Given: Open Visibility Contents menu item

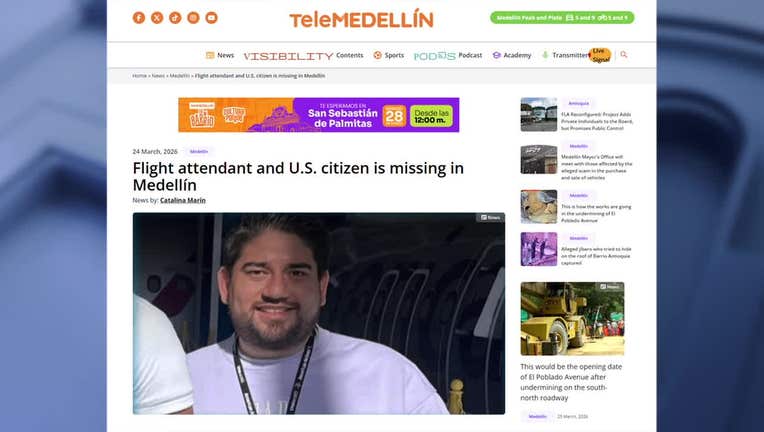Looking at the screenshot, I should coord(303,56).
